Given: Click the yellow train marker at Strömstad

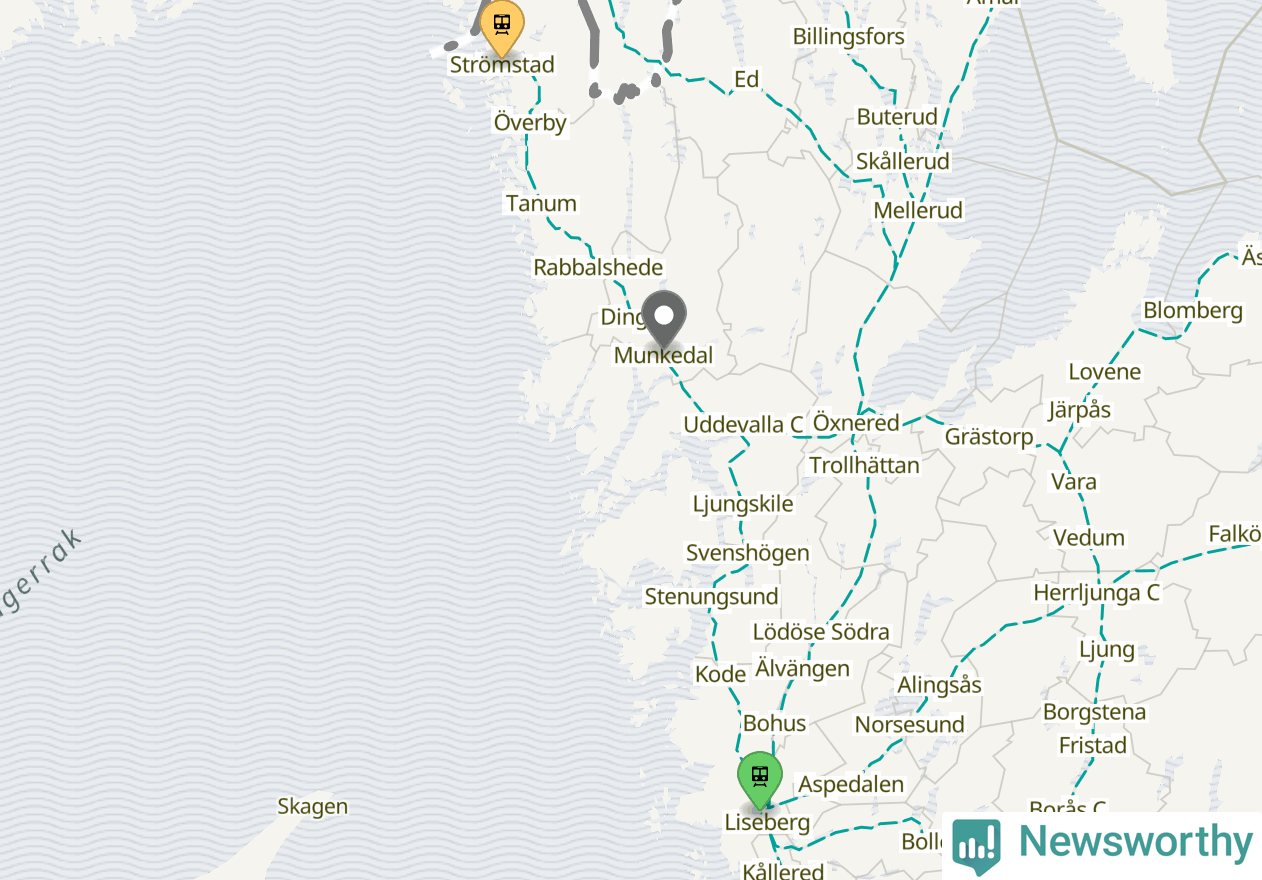Looking at the screenshot, I should coord(502,27).
